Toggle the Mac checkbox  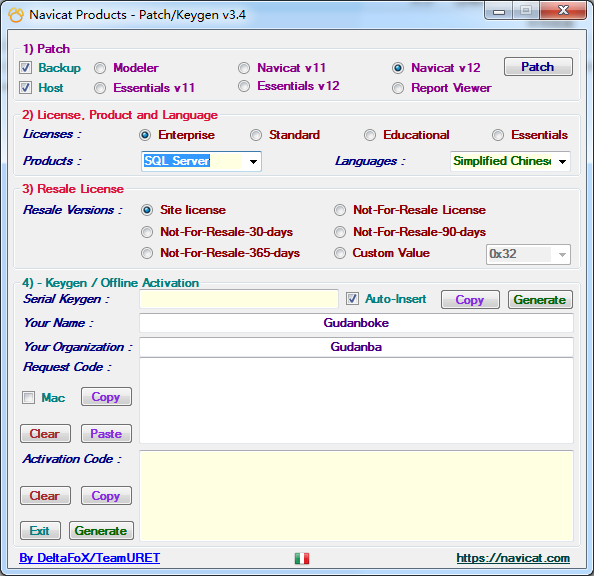click(x=28, y=398)
